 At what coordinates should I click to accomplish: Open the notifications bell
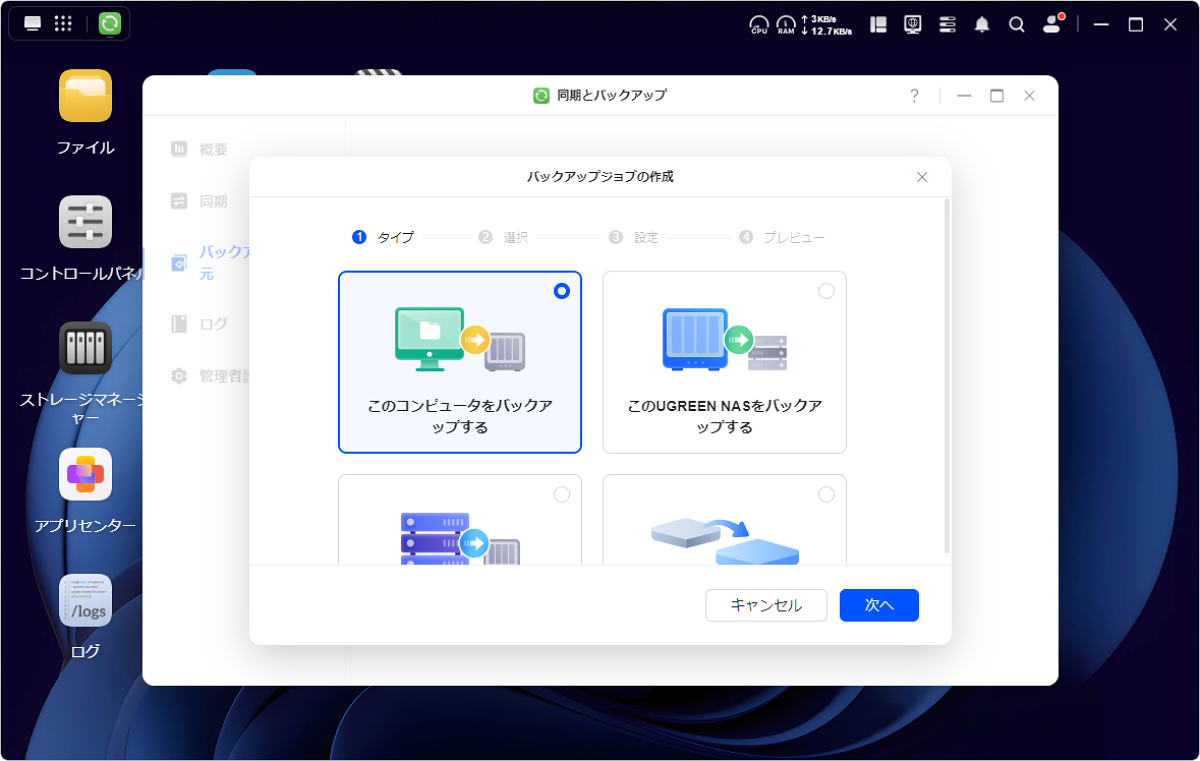tap(982, 25)
